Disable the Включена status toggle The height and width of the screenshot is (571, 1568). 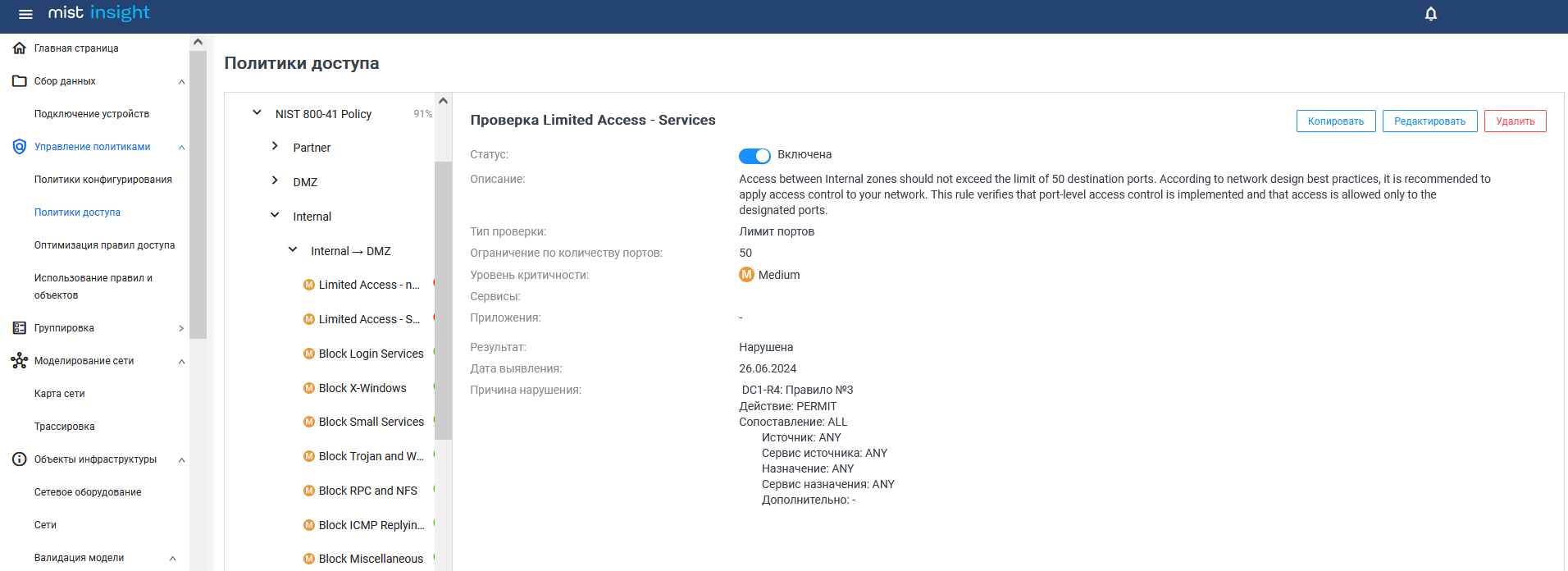click(x=754, y=156)
